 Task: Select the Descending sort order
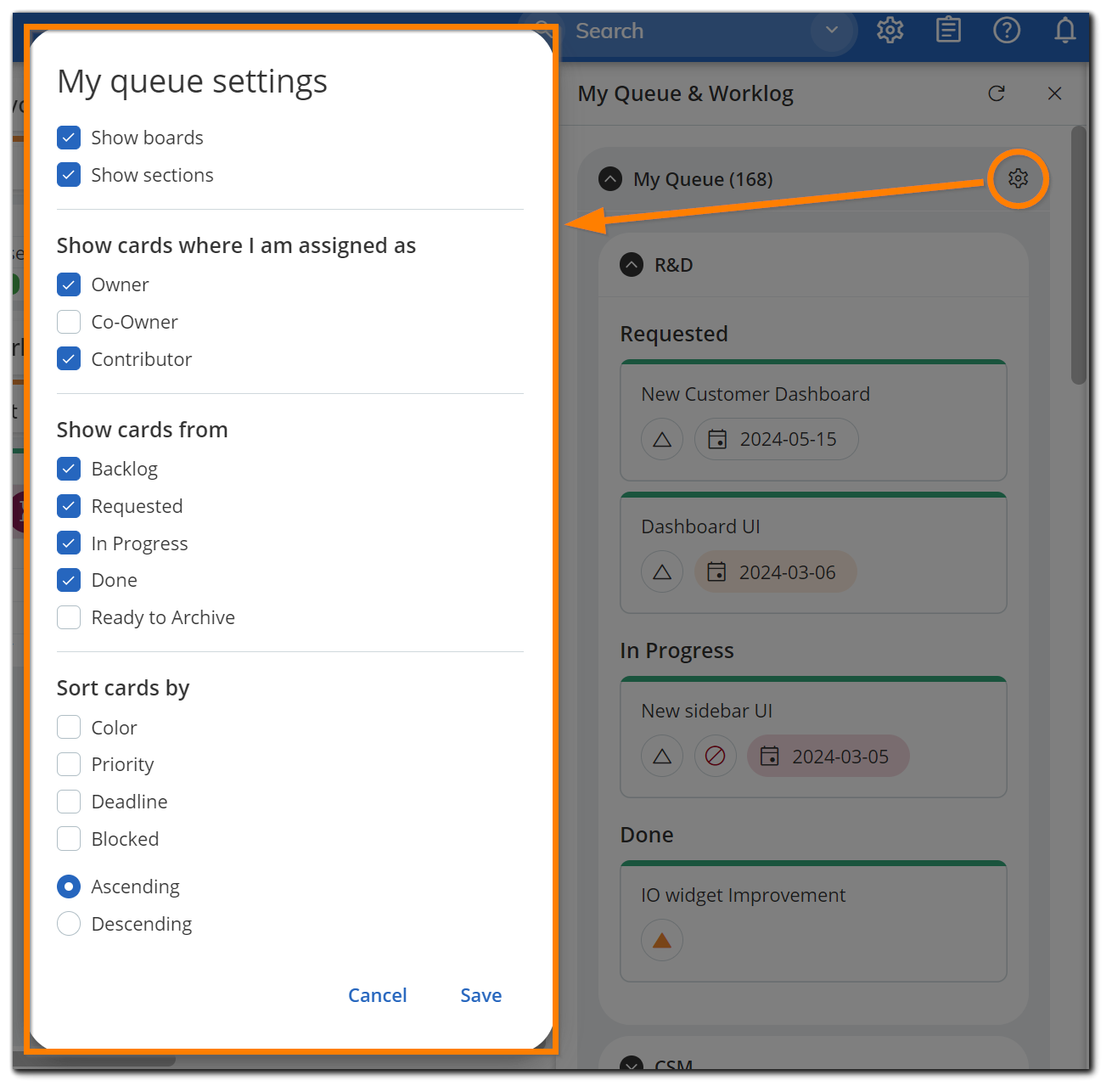[69, 923]
